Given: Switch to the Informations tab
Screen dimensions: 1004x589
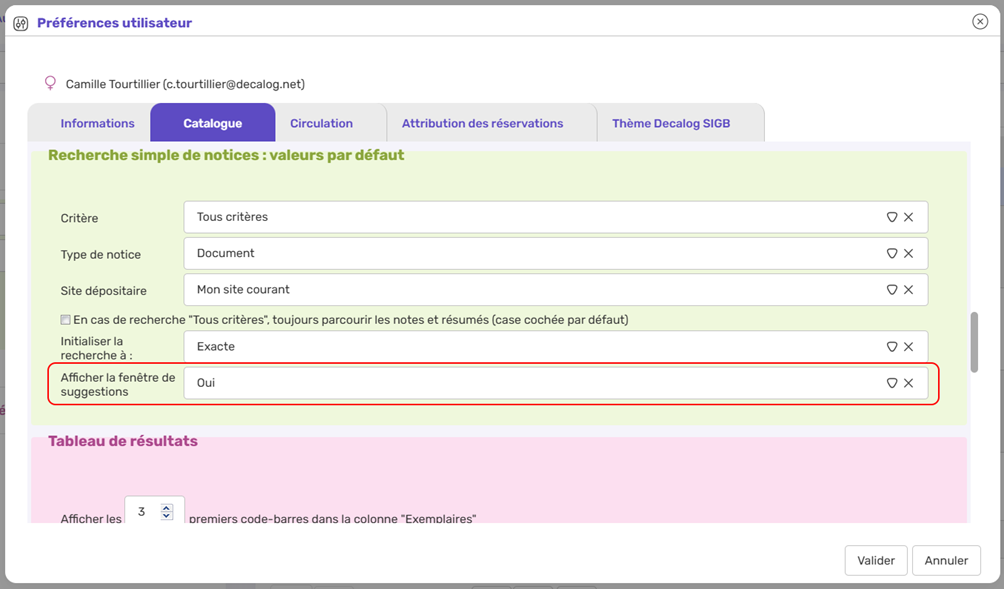Looking at the screenshot, I should click(97, 123).
